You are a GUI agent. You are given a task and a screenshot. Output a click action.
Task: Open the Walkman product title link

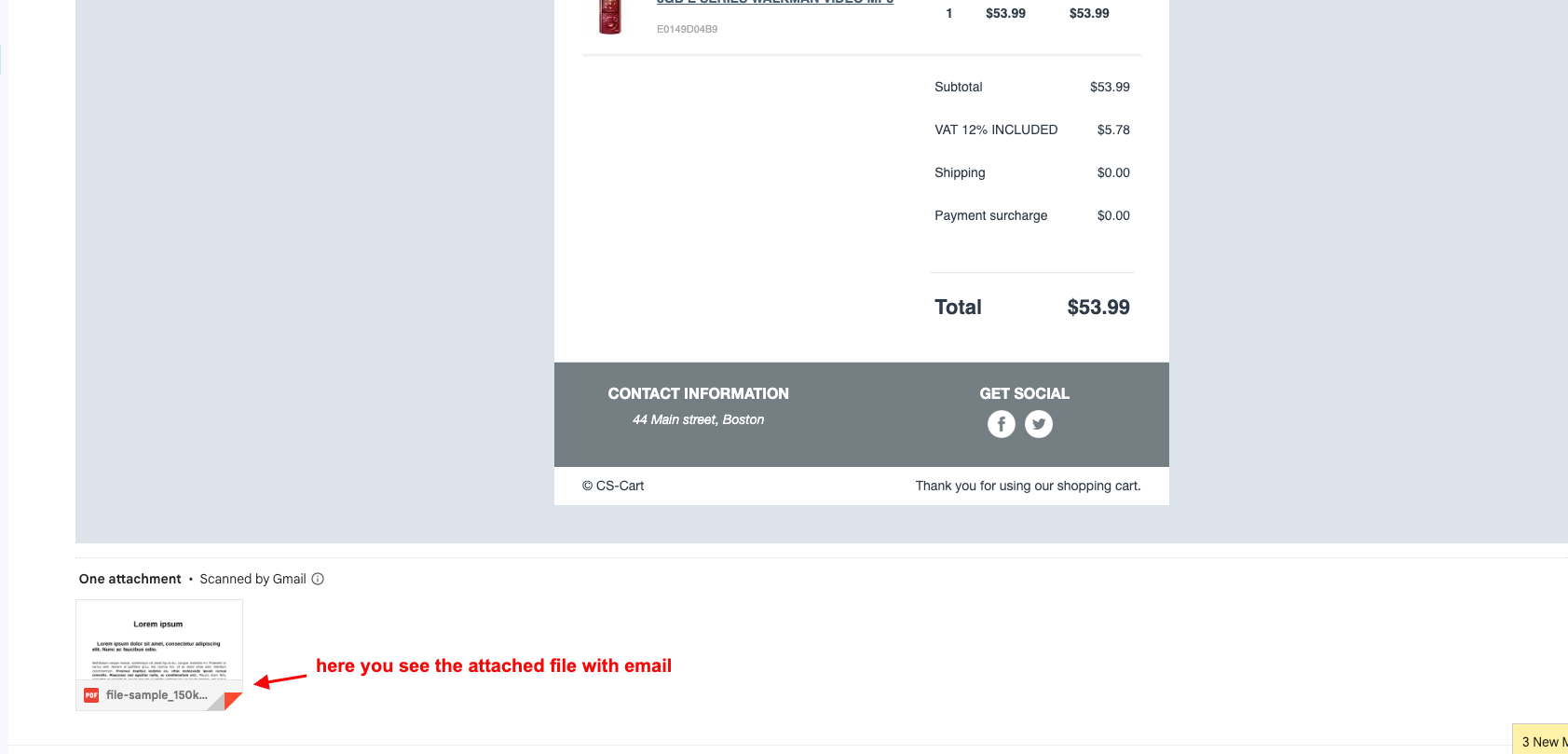(774, 3)
